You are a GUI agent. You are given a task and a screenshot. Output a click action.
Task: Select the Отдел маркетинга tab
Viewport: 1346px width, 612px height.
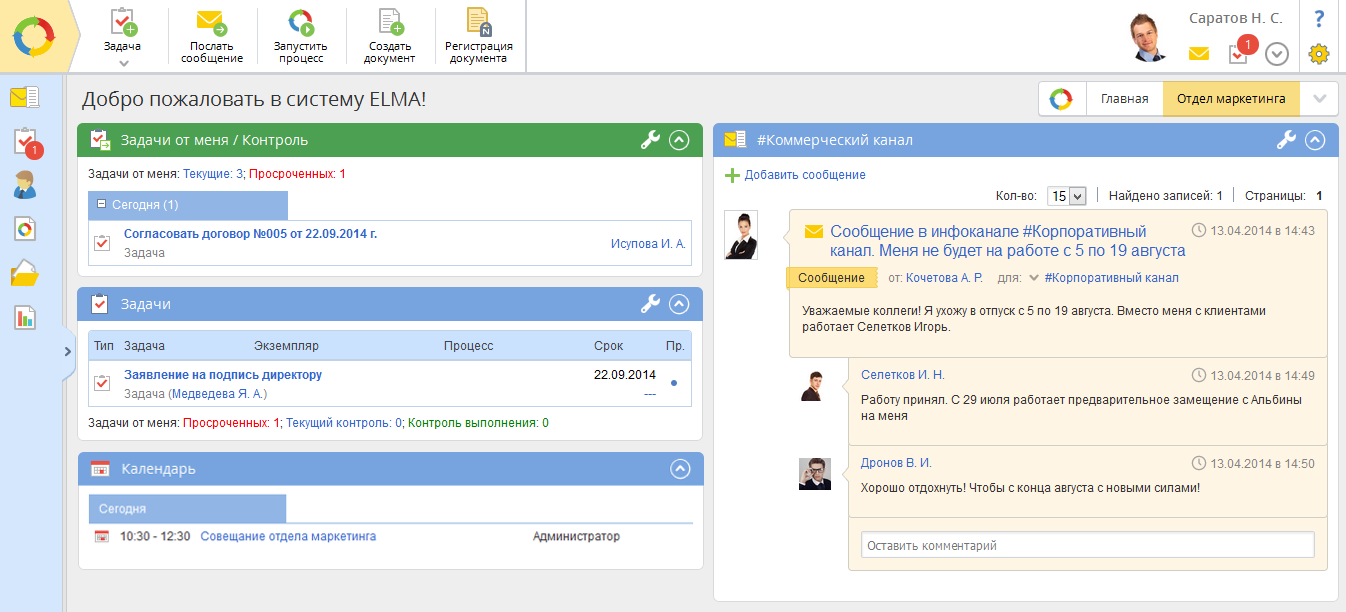tap(1230, 98)
